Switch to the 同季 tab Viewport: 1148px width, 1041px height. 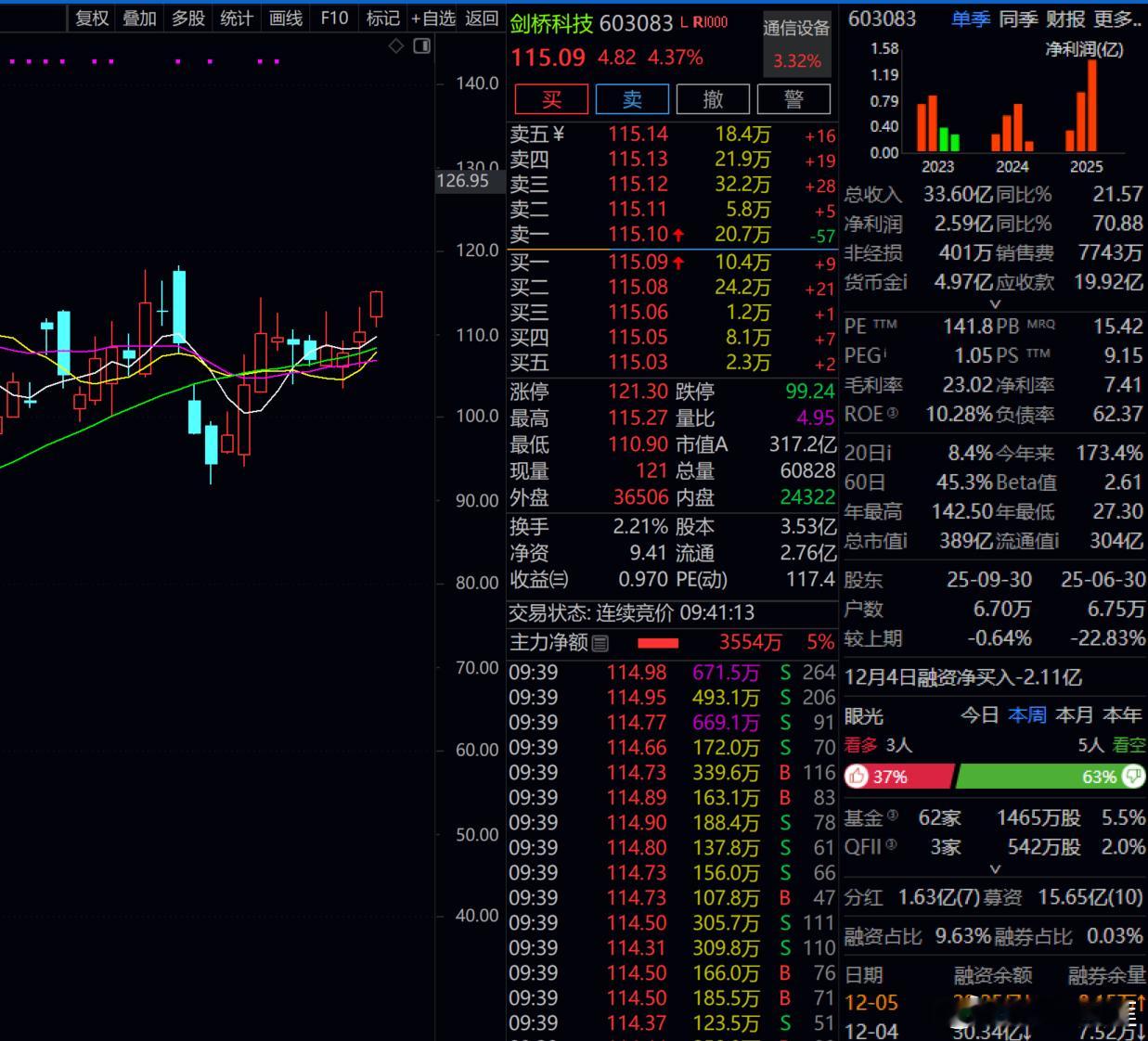1018,19
